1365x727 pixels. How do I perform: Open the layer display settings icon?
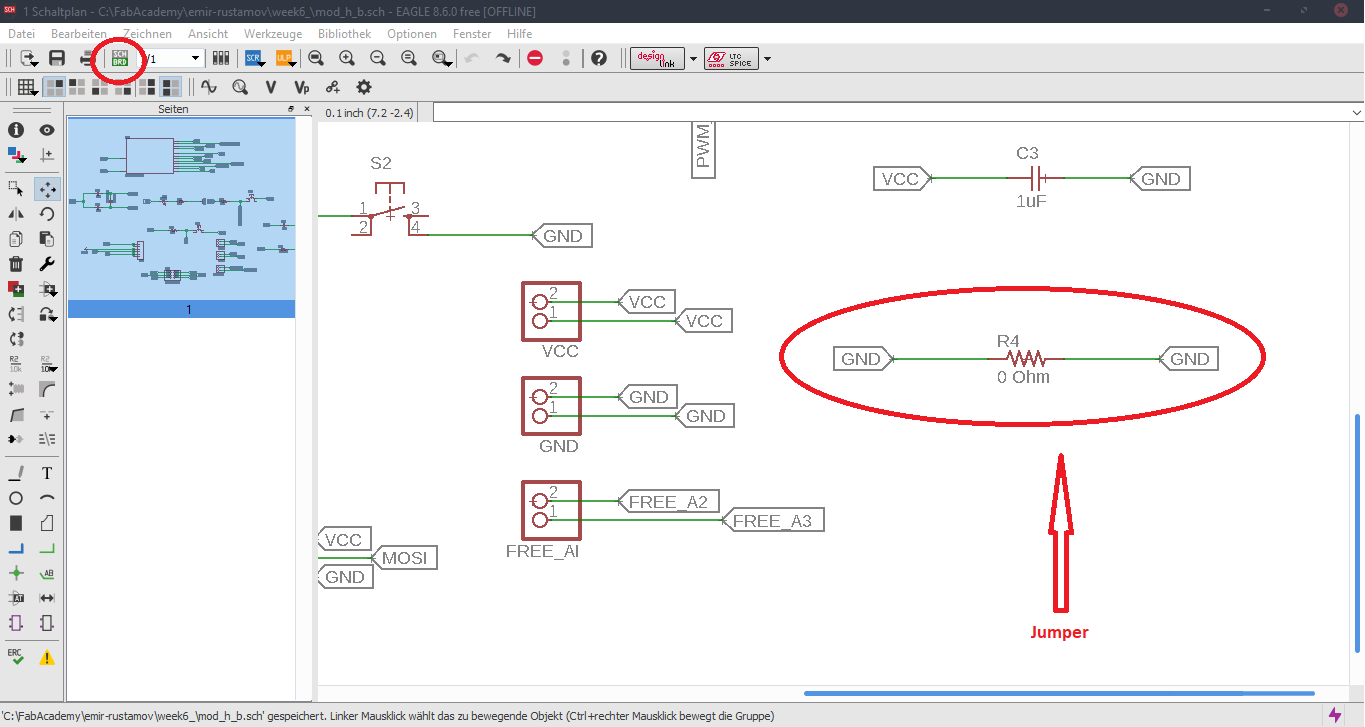16,155
